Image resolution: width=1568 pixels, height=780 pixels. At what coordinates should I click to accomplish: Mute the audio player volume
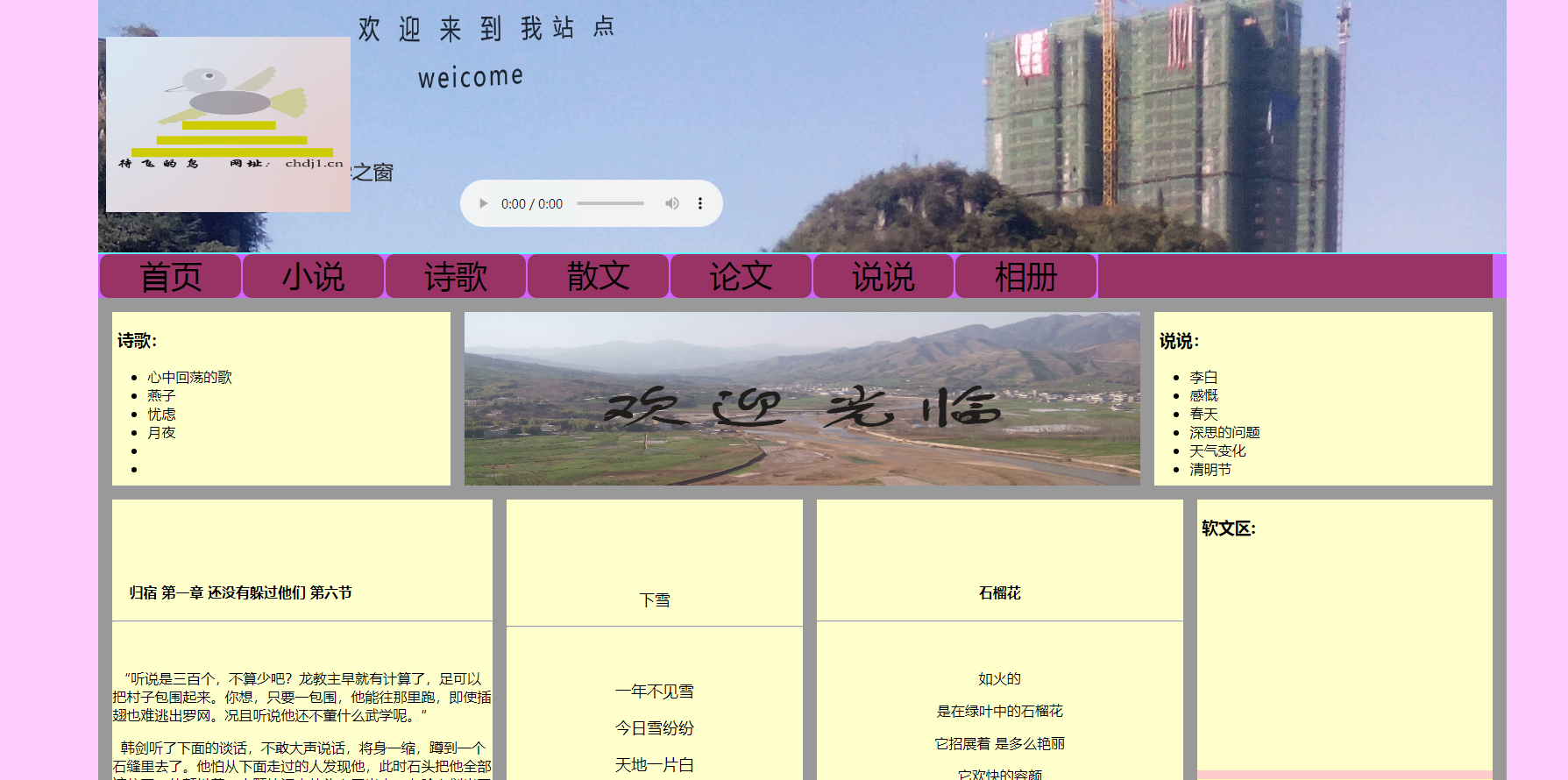tap(672, 203)
